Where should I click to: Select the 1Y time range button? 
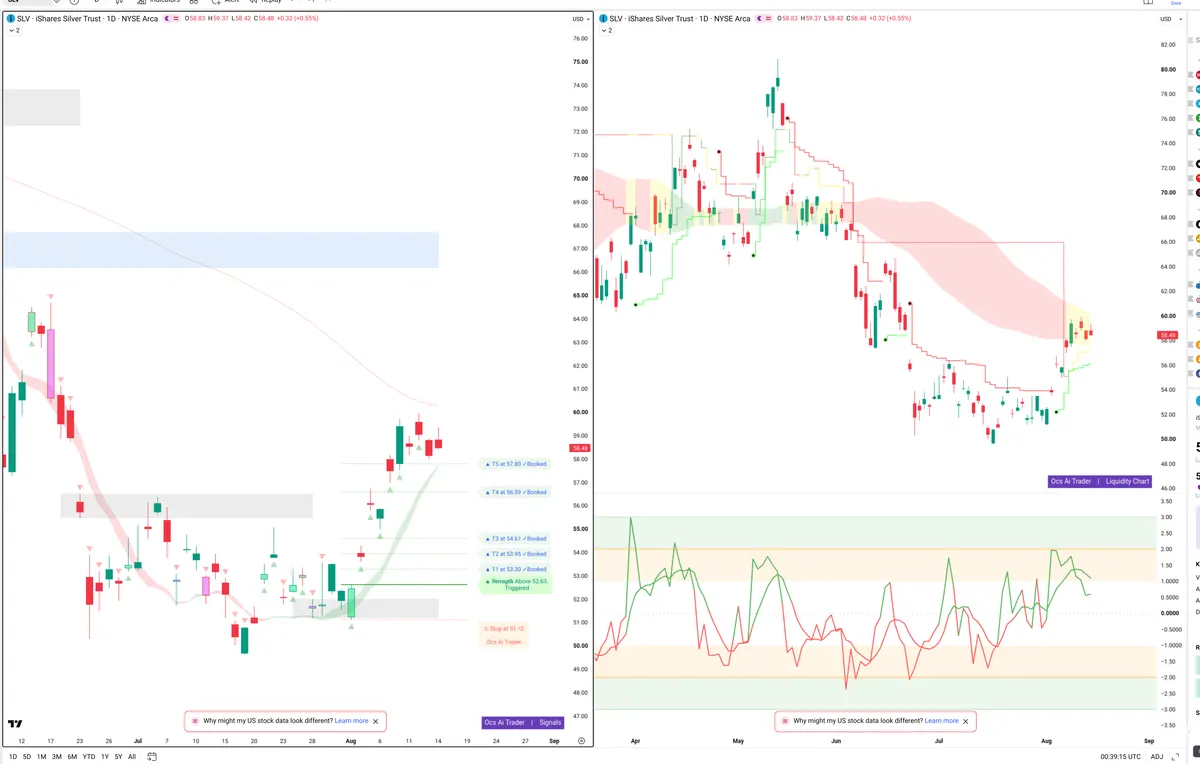click(x=105, y=756)
